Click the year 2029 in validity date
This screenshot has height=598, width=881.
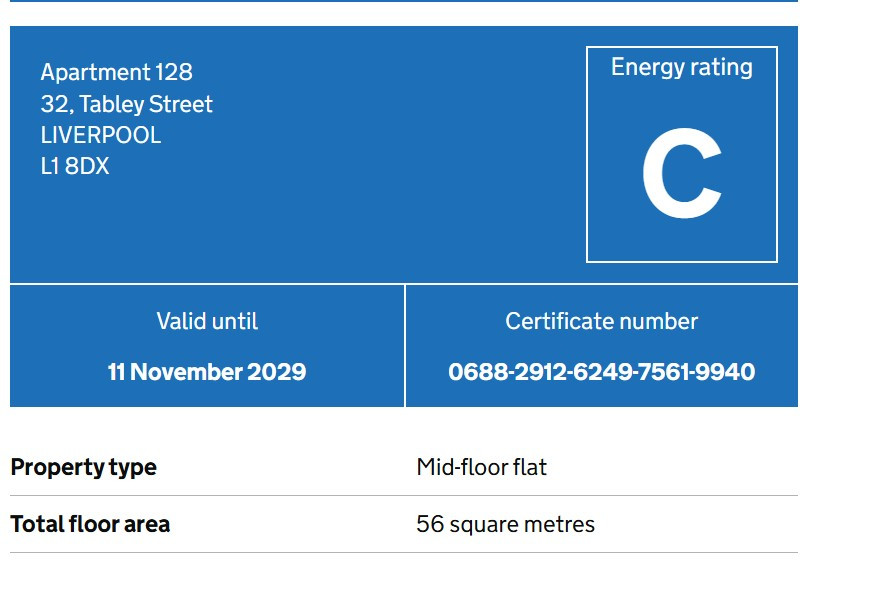tap(277, 372)
